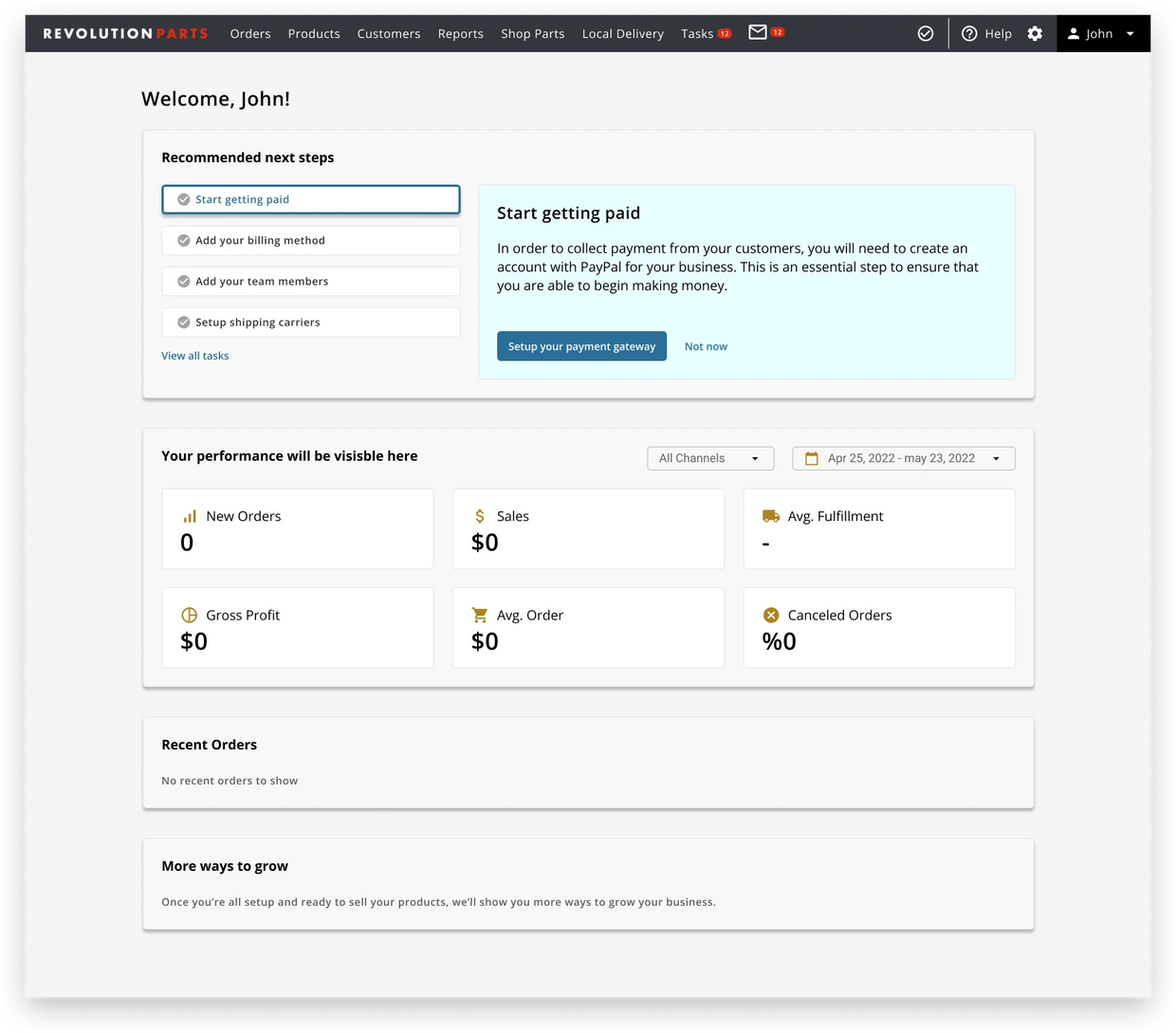Select the 'Start getting paid' step
1176x1033 pixels.
pos(311,199)
